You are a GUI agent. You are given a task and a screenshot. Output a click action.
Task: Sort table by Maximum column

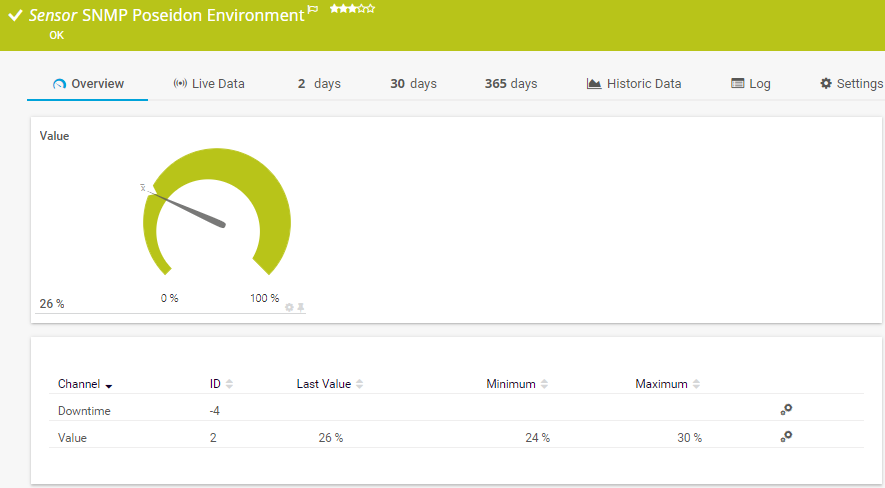click(x=667, y=384)
